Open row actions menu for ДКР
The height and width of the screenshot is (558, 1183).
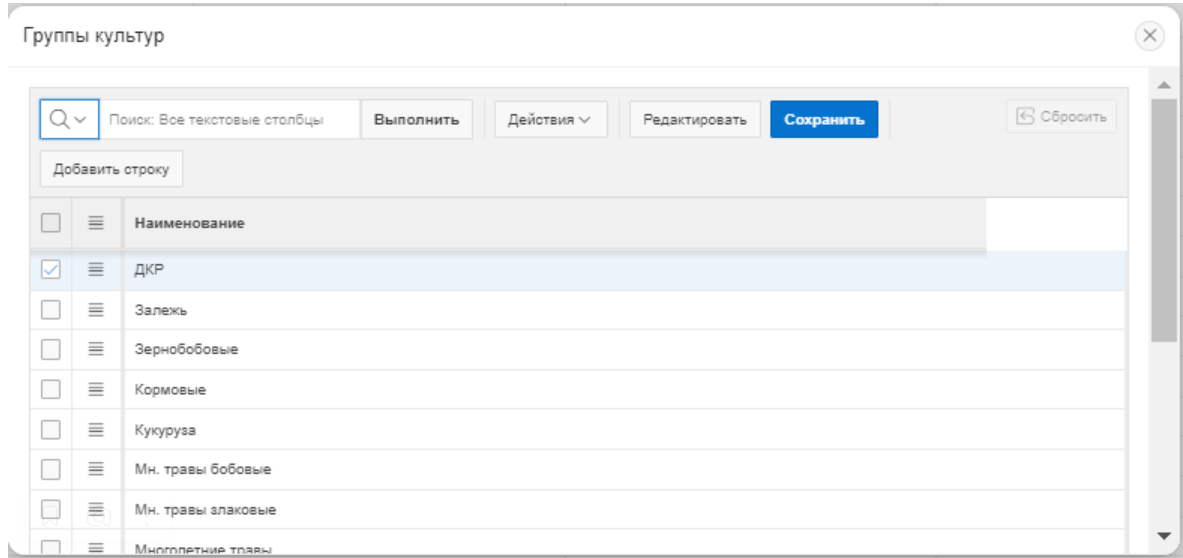pos(96,269)
